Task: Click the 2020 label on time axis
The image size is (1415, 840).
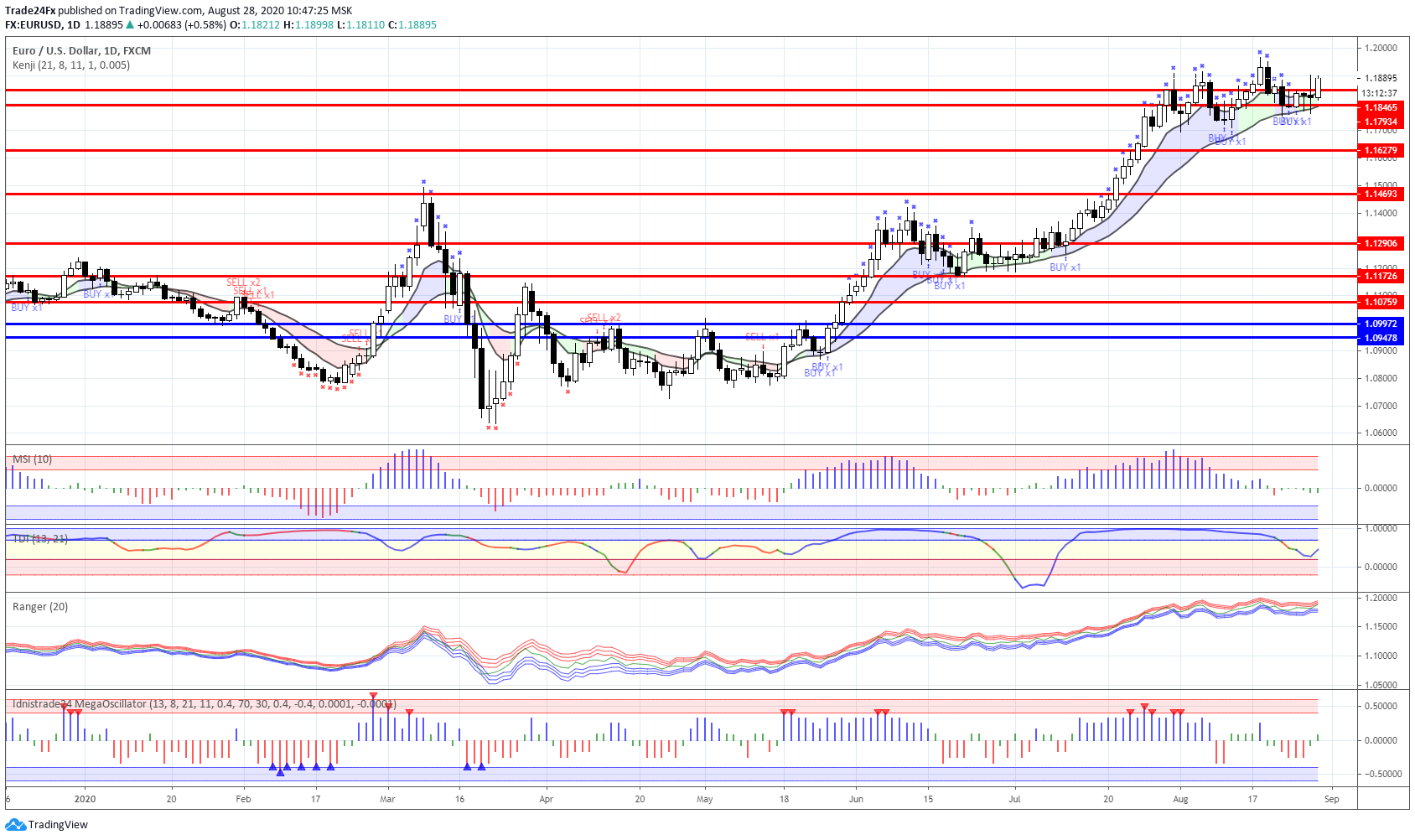Action: (85, 799)
